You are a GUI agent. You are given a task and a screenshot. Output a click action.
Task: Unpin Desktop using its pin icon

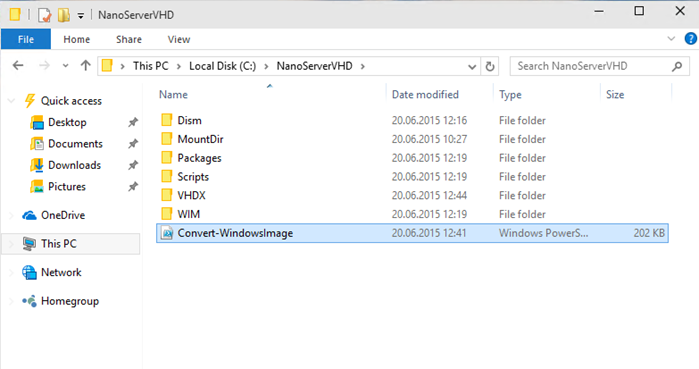click(x=133, y=122)
